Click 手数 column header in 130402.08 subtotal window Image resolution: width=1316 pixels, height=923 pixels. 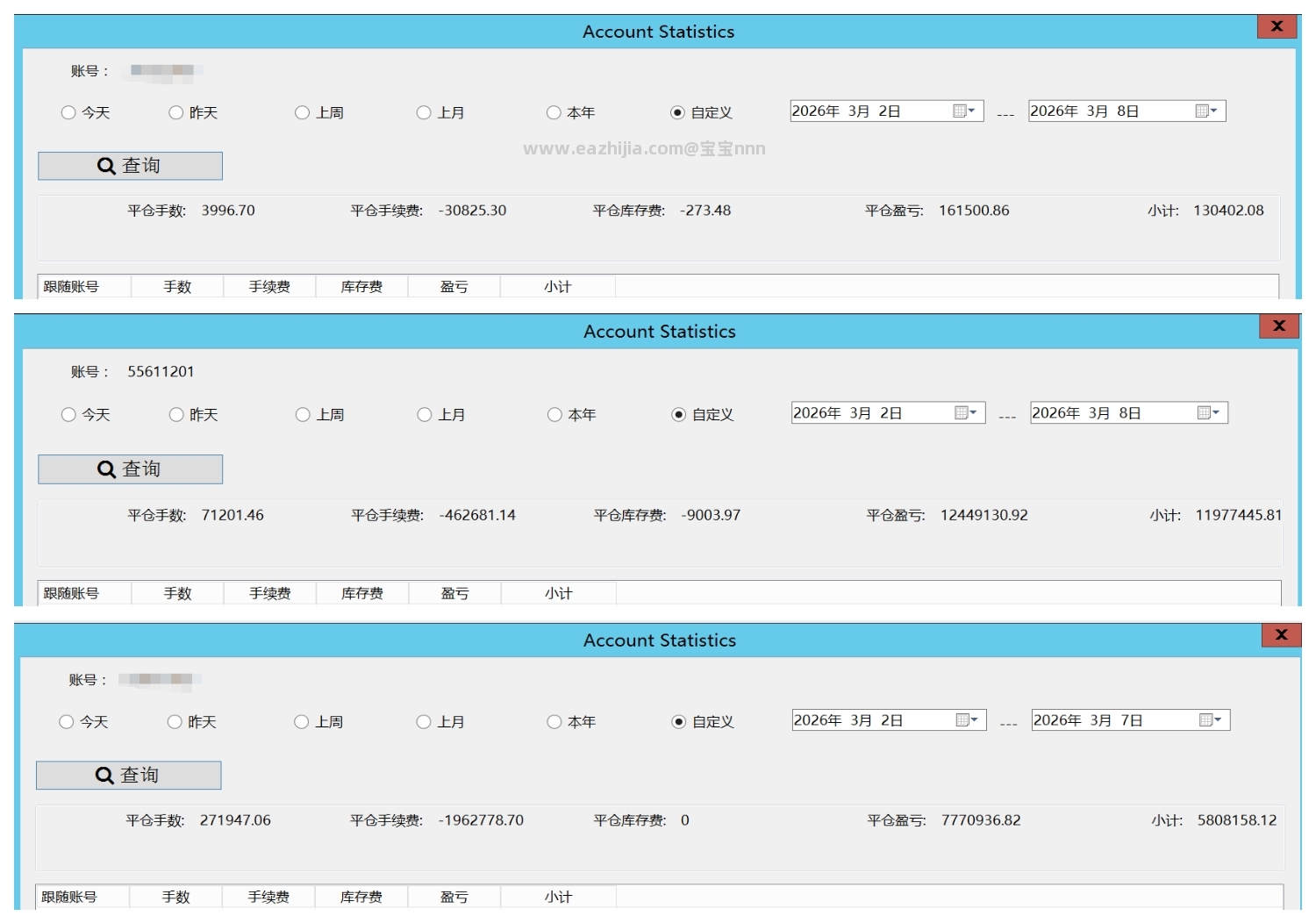(177, 287)
